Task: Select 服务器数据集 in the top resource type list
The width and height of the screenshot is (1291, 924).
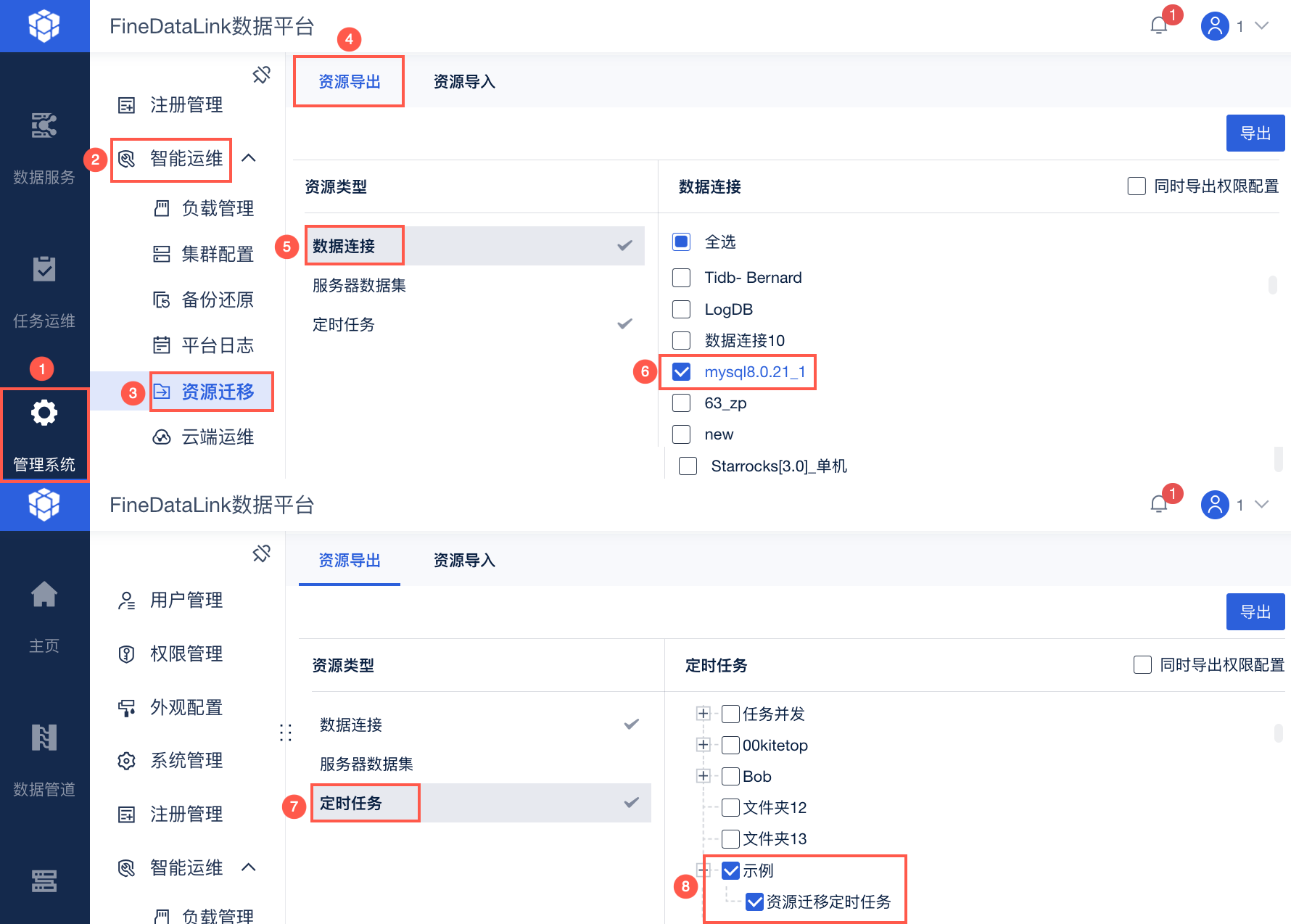Action: pos(359,286)
